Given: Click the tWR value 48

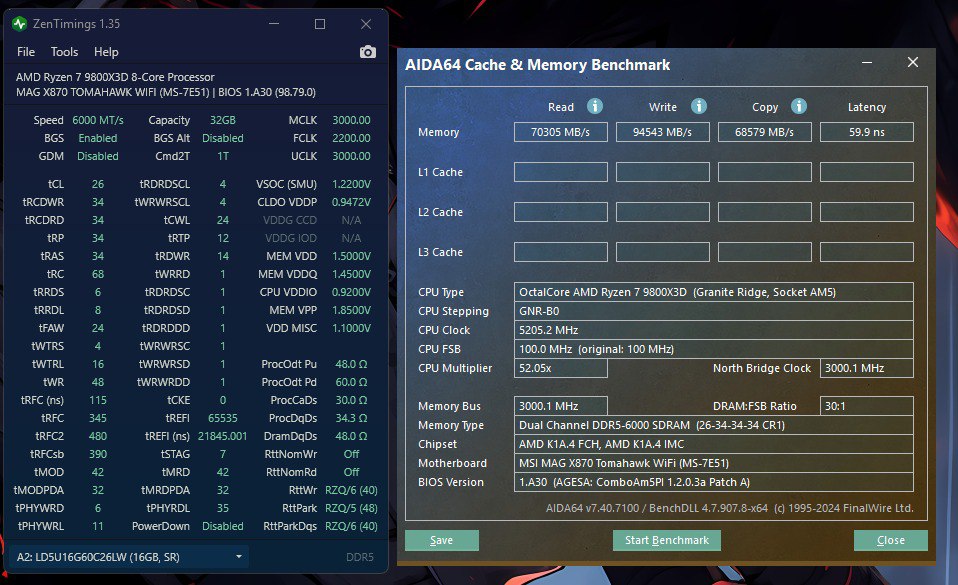Looking at the screenshot, I should click(x=98, y=382).
